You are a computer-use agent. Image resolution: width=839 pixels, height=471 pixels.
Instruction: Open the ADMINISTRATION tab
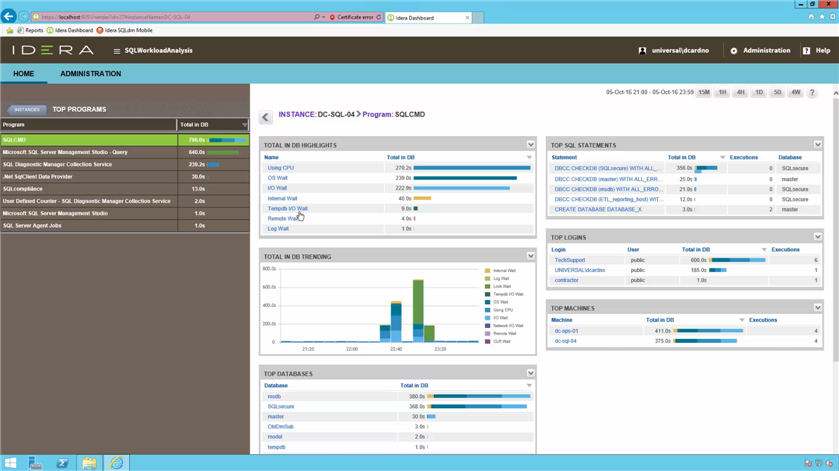click(90, 74)
